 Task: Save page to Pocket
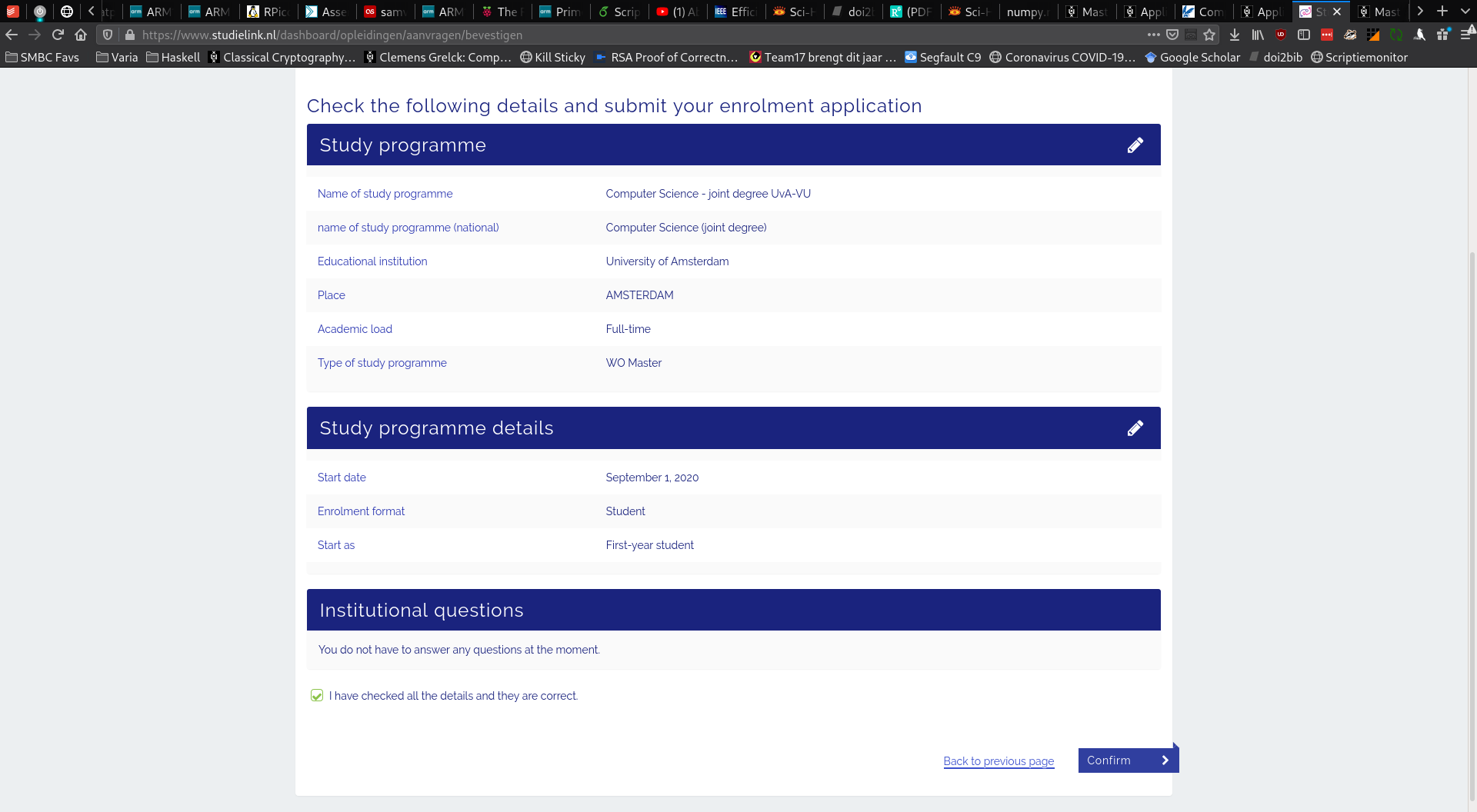(1172, 35)
